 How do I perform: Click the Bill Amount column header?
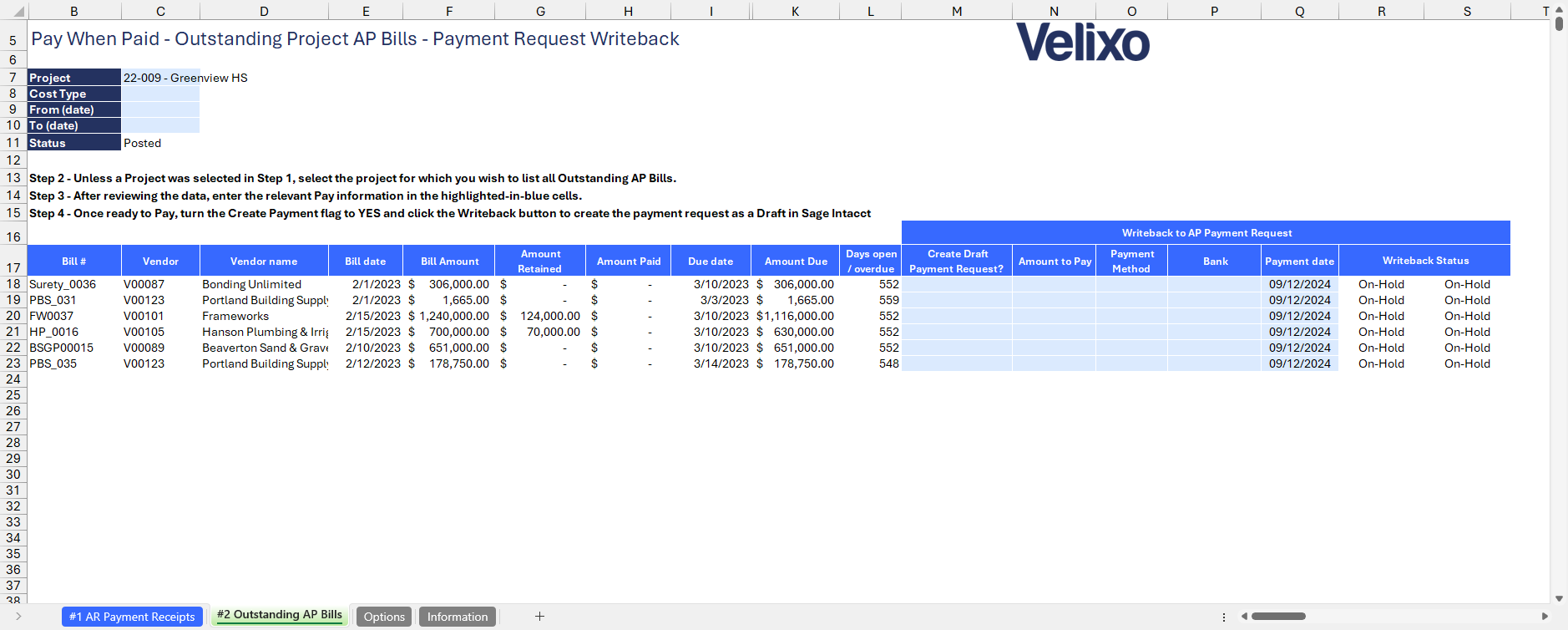click(x=449, y=261)
